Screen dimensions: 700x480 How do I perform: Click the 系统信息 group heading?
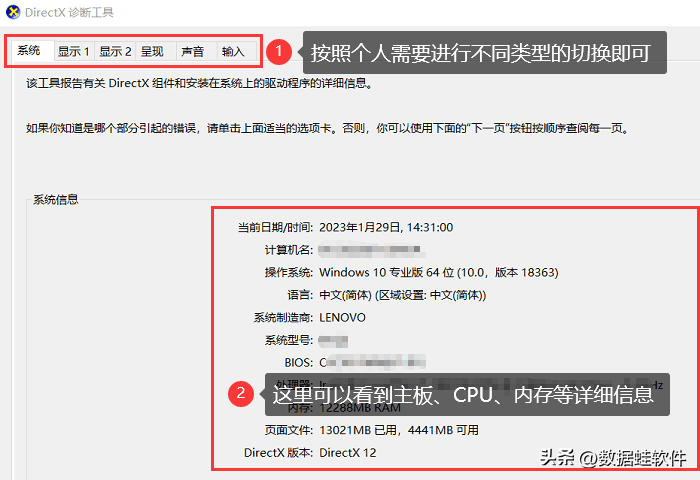pos(56,200)
